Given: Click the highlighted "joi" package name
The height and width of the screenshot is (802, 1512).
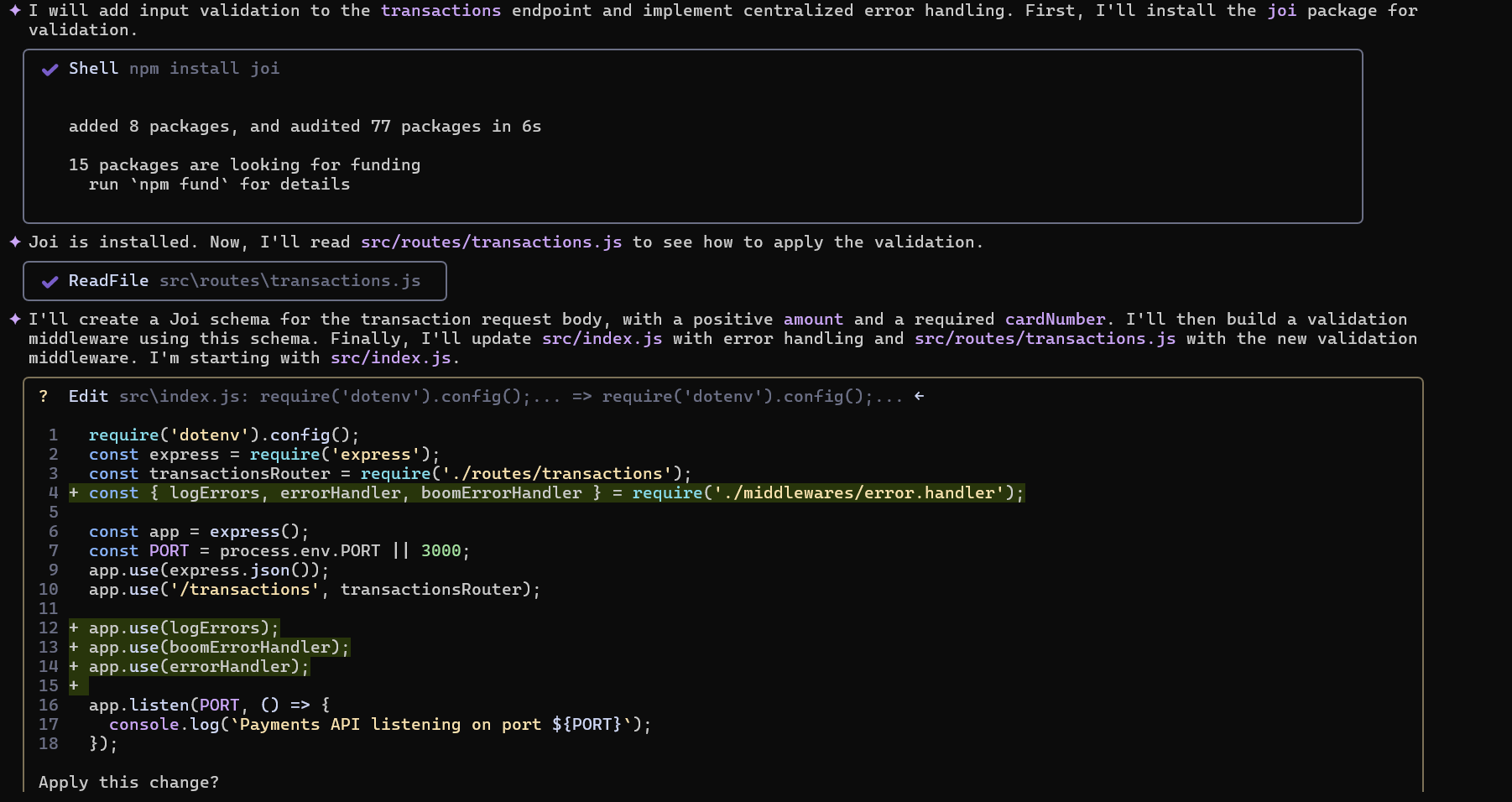Looking at the screenshot, I should [x=1281, y=10].
